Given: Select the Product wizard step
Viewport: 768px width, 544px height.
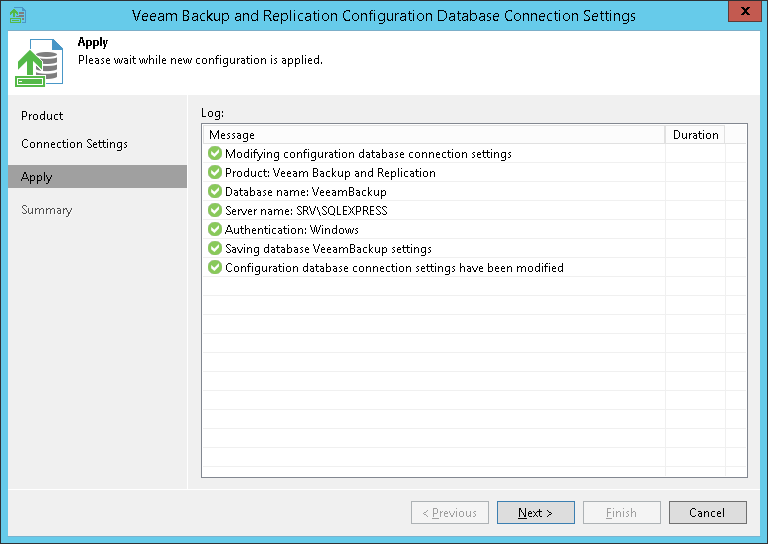Looking at the screenshot, I should pyautogui.click(x=42, y=116).
